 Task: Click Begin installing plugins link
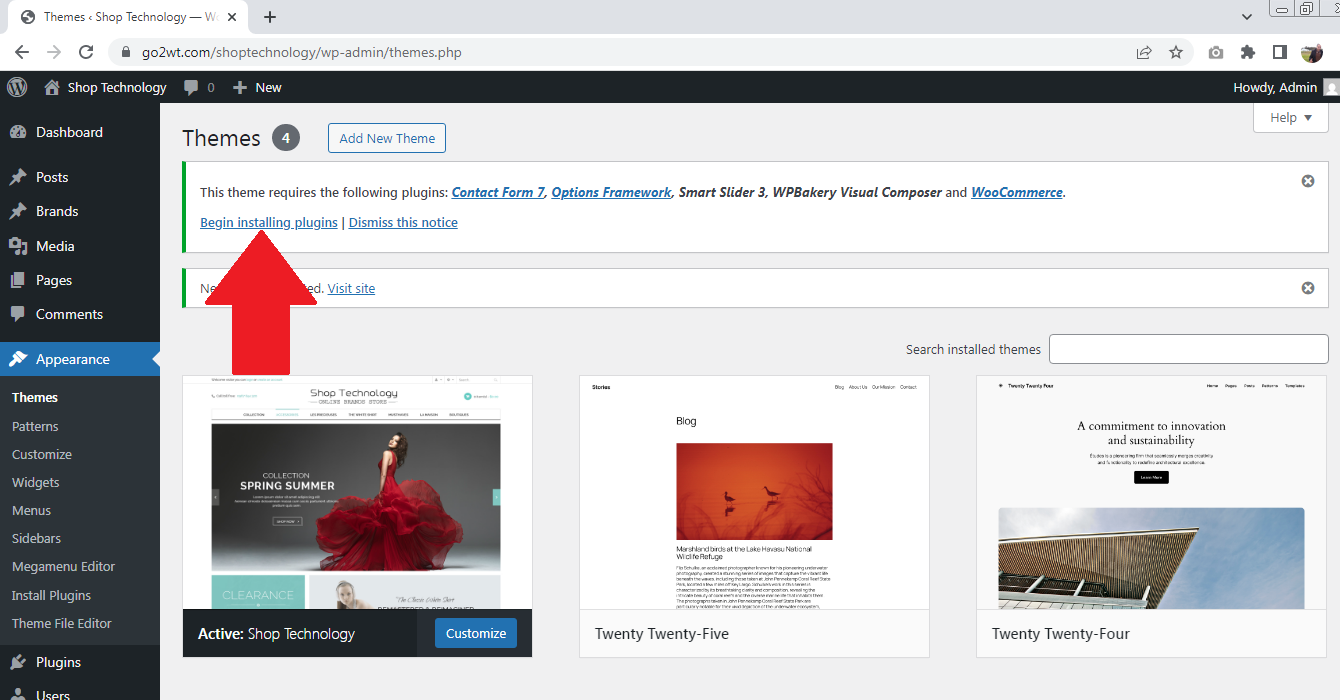tap(269, 222)
